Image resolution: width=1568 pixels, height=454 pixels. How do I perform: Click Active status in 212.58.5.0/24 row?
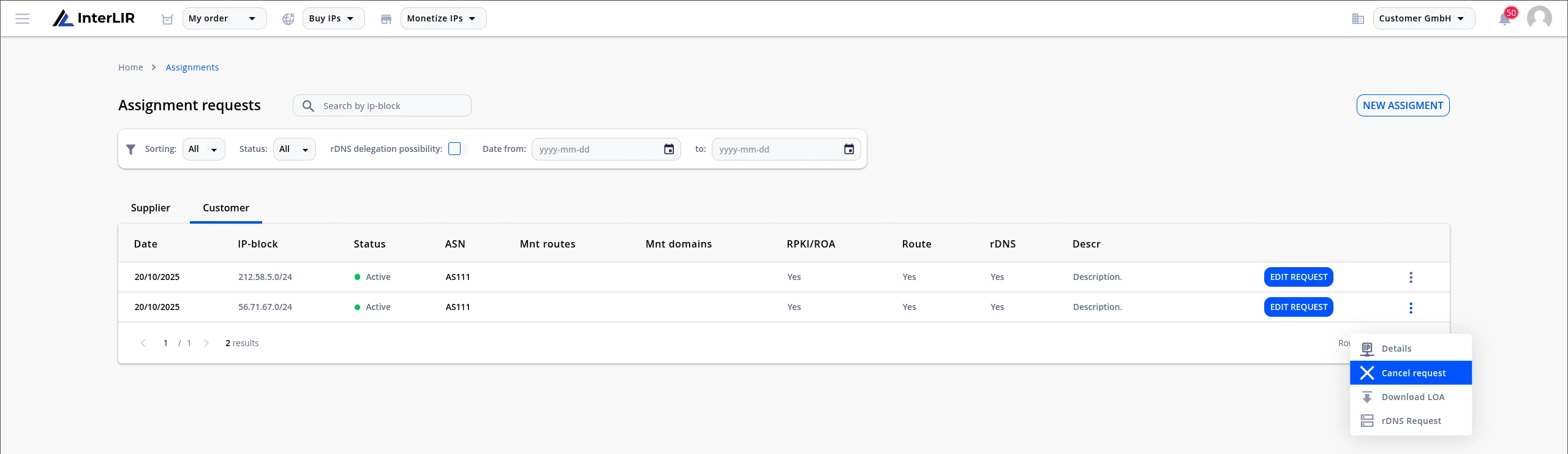pyautogui.click(x=372, y=277)
